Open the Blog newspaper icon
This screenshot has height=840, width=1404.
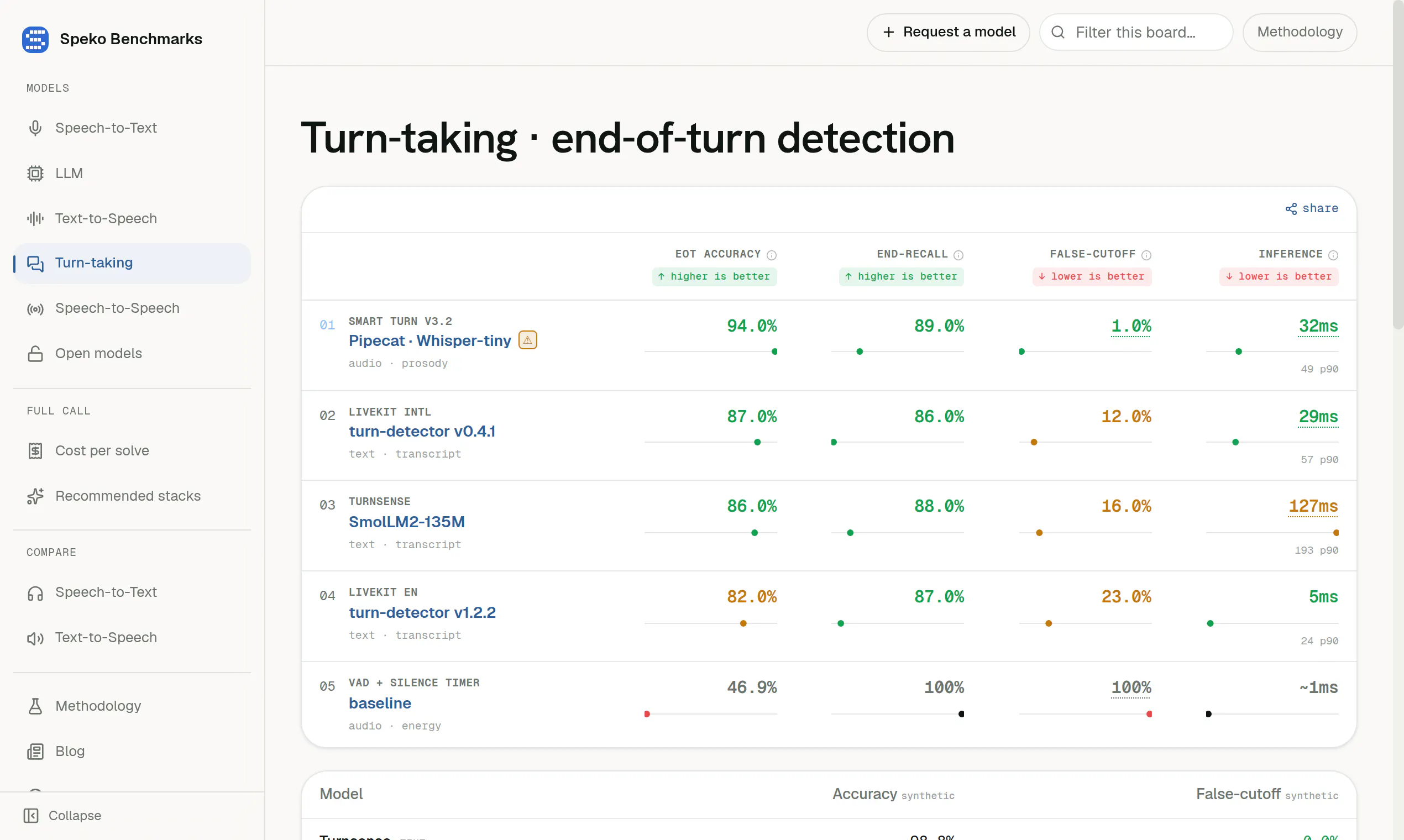35,751
